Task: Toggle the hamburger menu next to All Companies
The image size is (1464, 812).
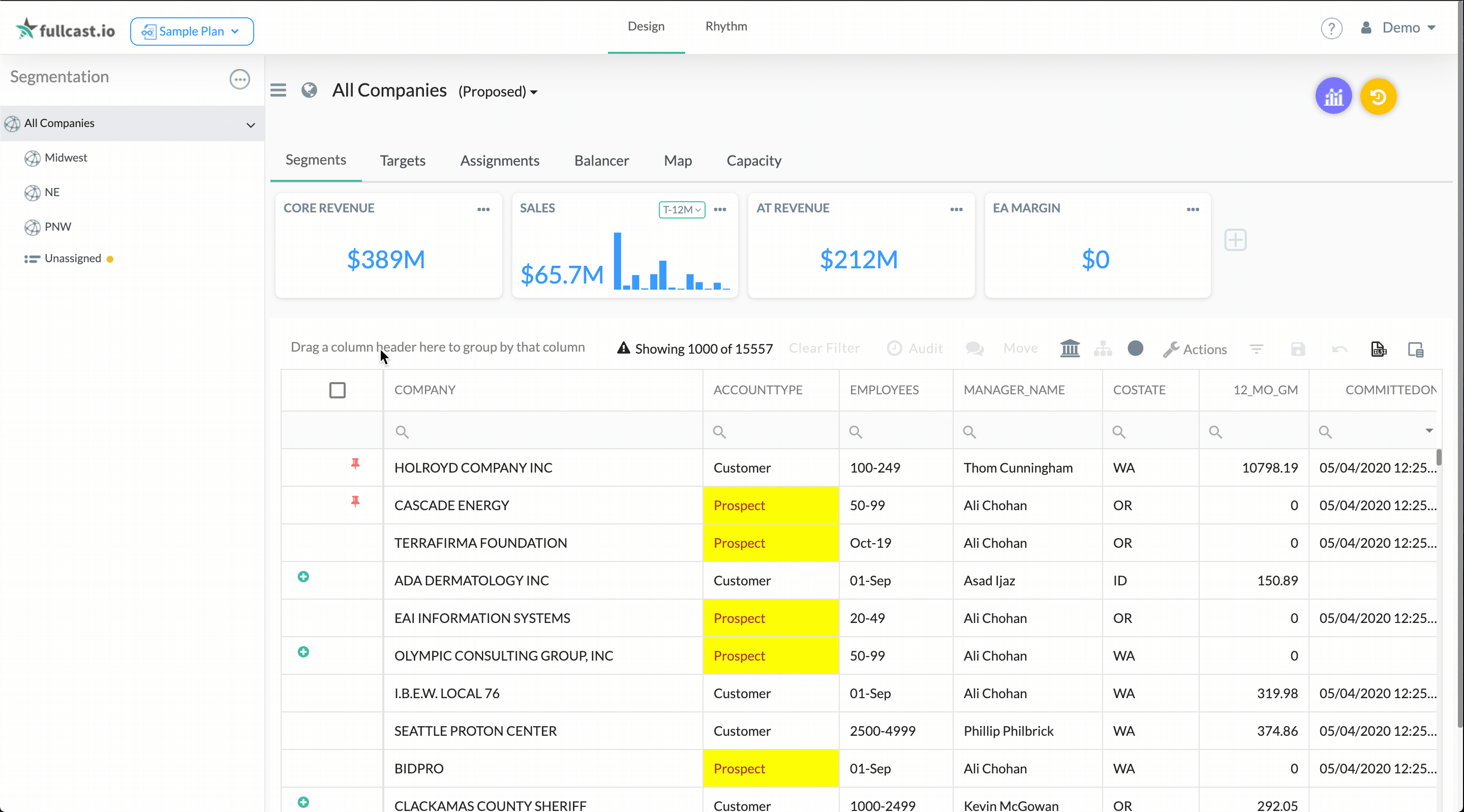Action: coord(278,90)
